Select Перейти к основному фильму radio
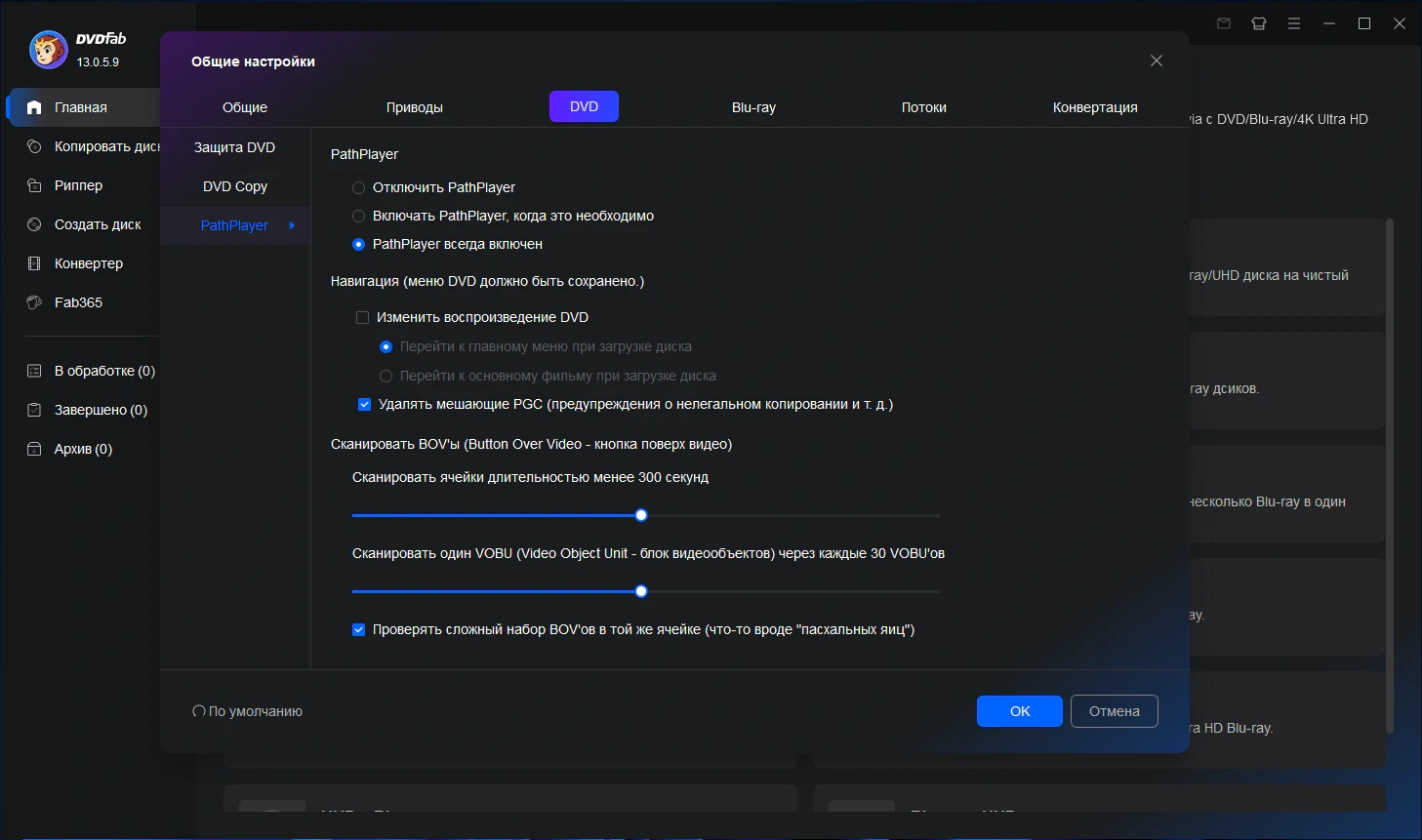 coord(386,376)
